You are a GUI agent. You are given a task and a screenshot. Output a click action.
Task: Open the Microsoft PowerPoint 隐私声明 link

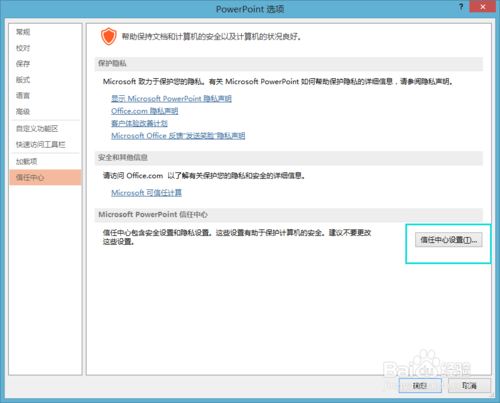[171, 99]
